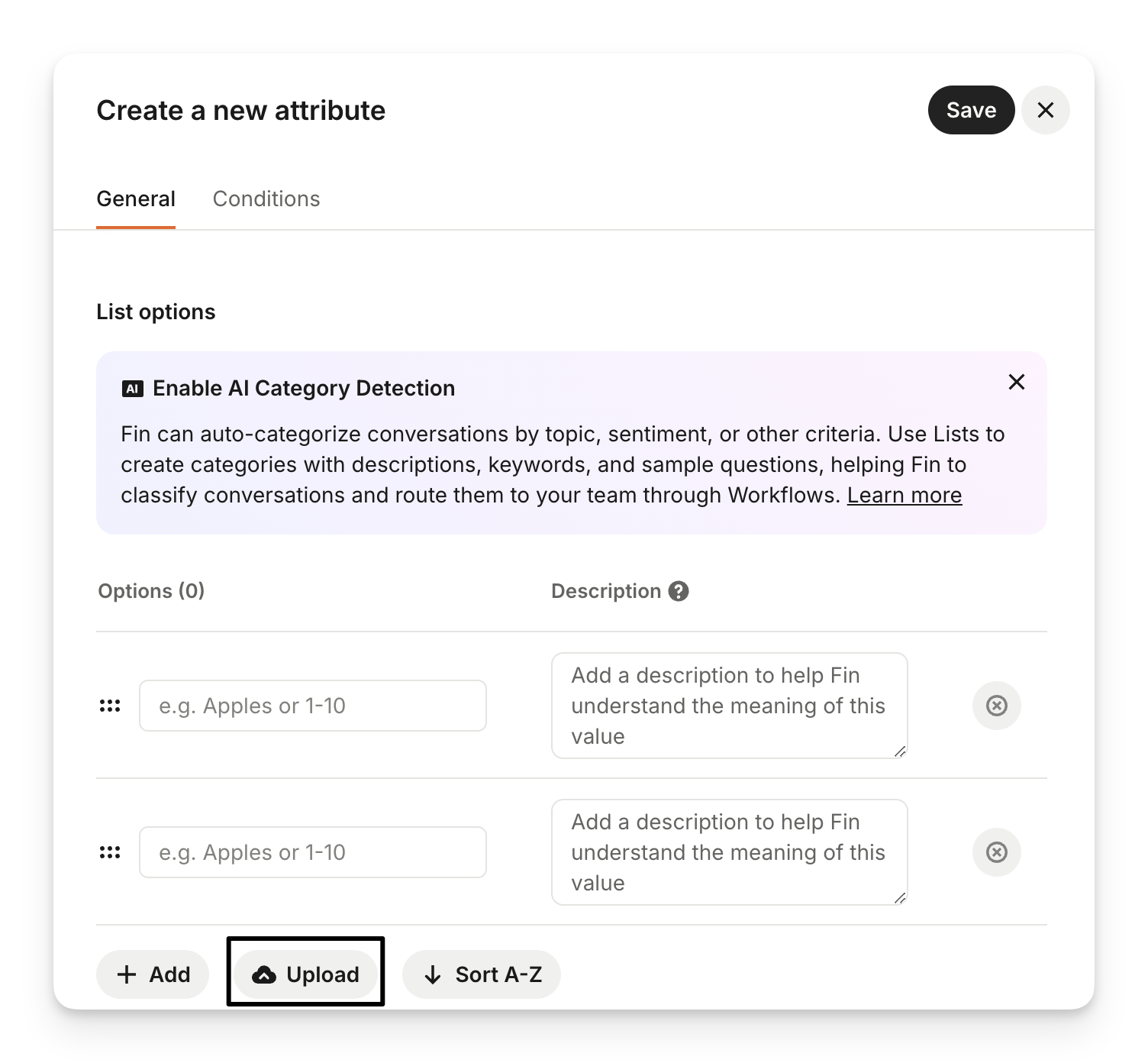Click the second option's description textarea

tap(729, 852)
